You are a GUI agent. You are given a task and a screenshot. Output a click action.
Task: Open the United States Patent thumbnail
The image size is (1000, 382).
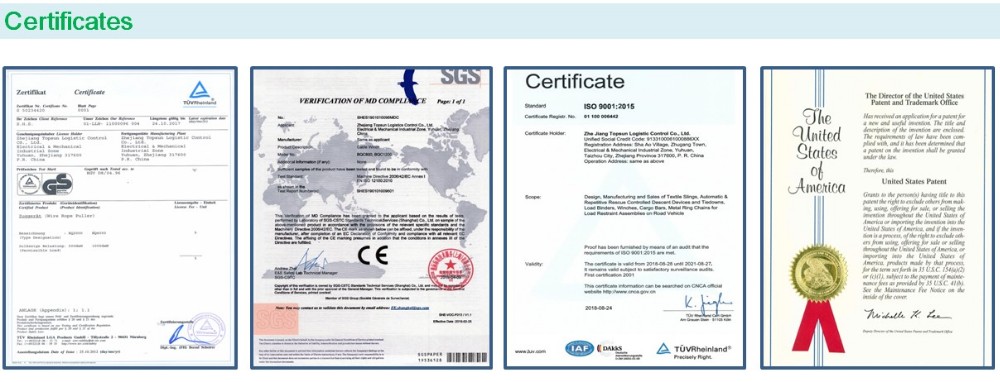878,217
